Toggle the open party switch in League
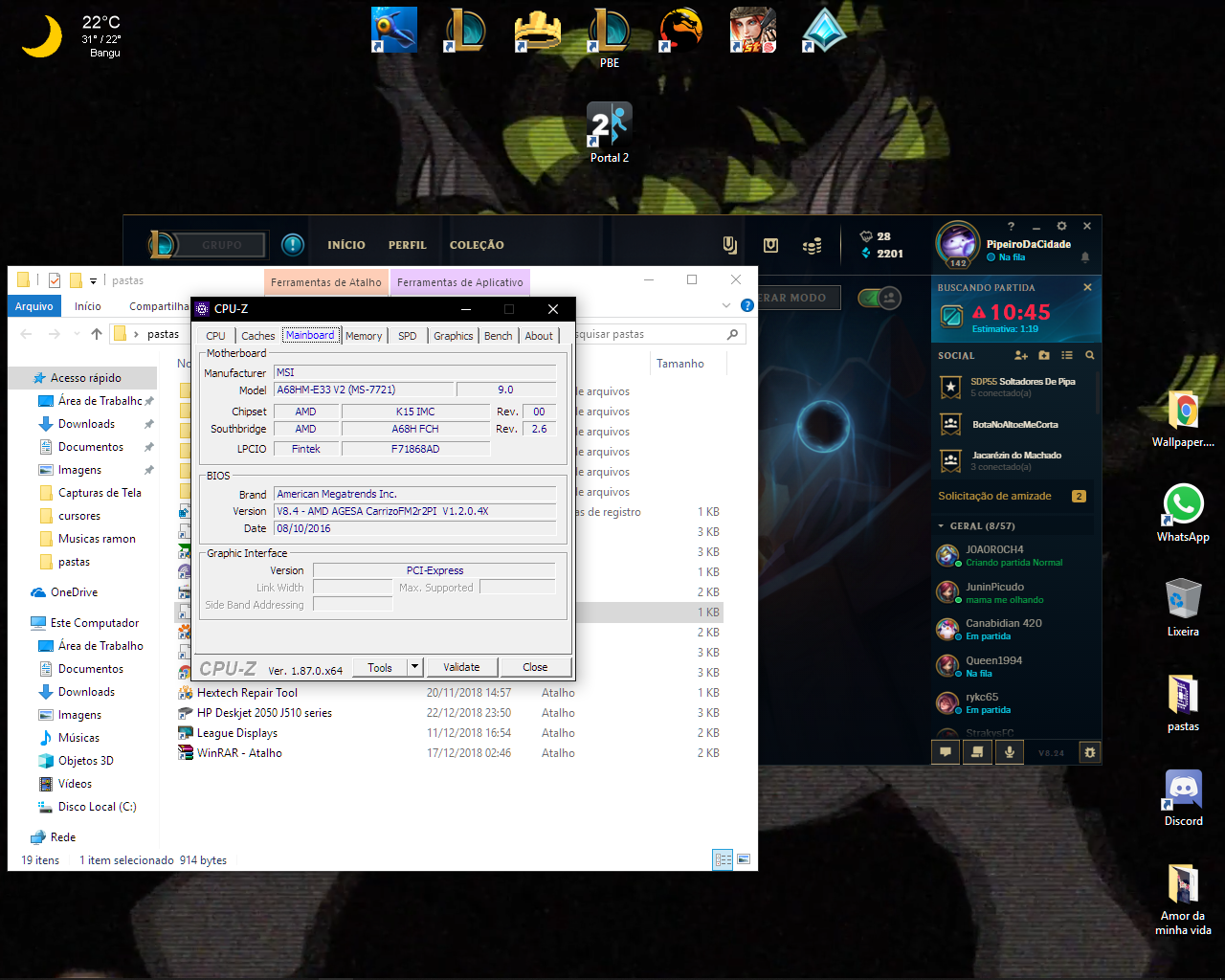Screen dimensions: 1225x980 click(880, 298)
